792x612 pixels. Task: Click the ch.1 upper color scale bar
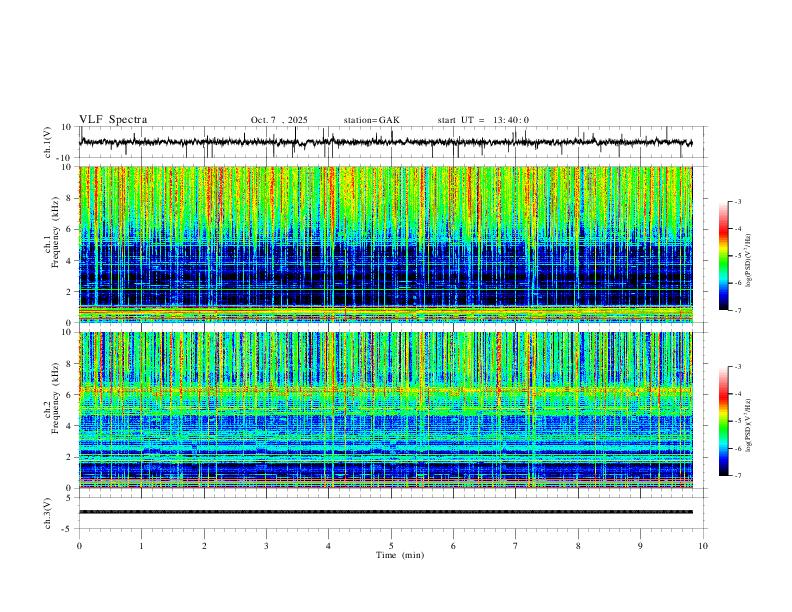(x=723, y=256)
